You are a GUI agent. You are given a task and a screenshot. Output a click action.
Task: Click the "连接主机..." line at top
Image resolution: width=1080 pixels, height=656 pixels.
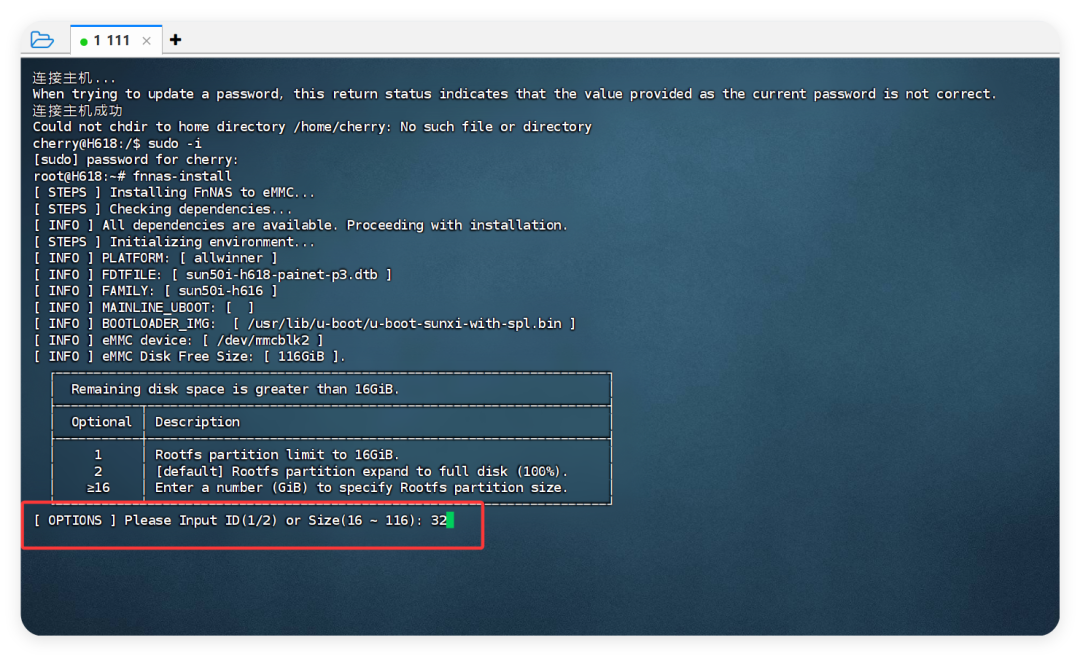[74, 78]
